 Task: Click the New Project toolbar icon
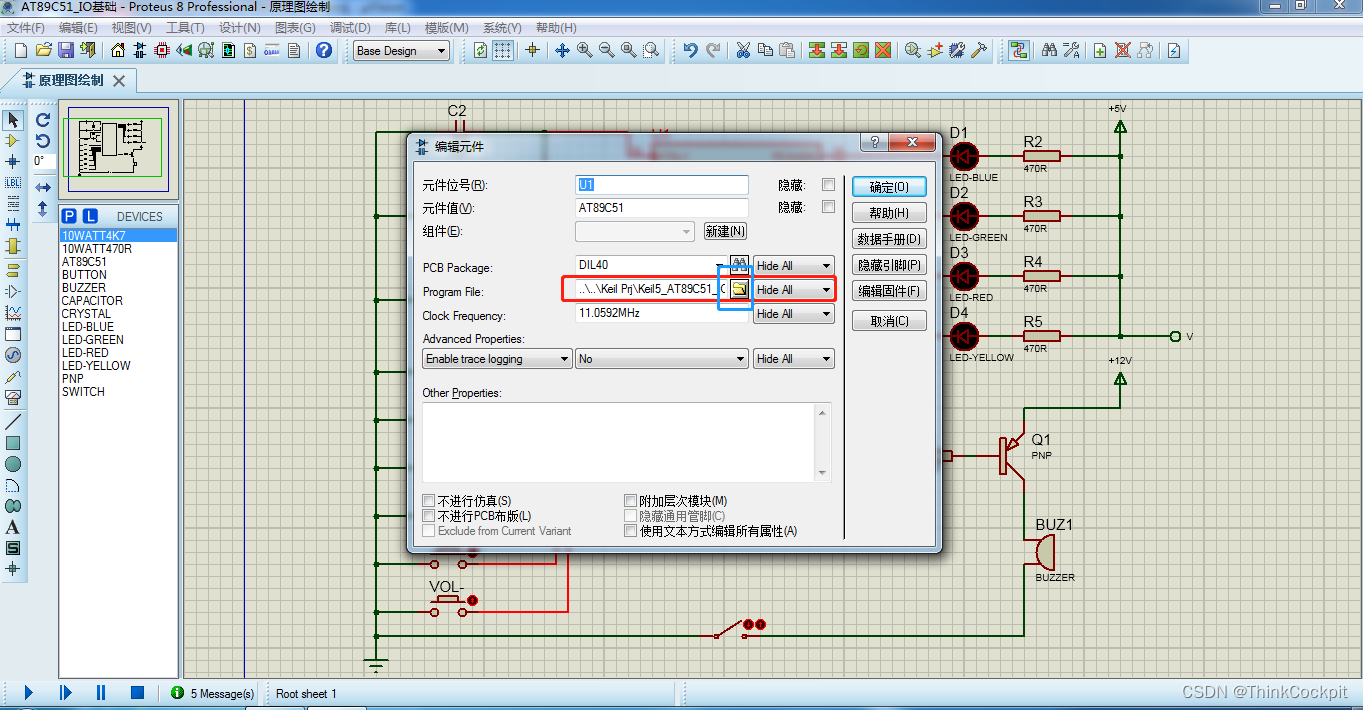pyautogui.click(x=20, y=50)
